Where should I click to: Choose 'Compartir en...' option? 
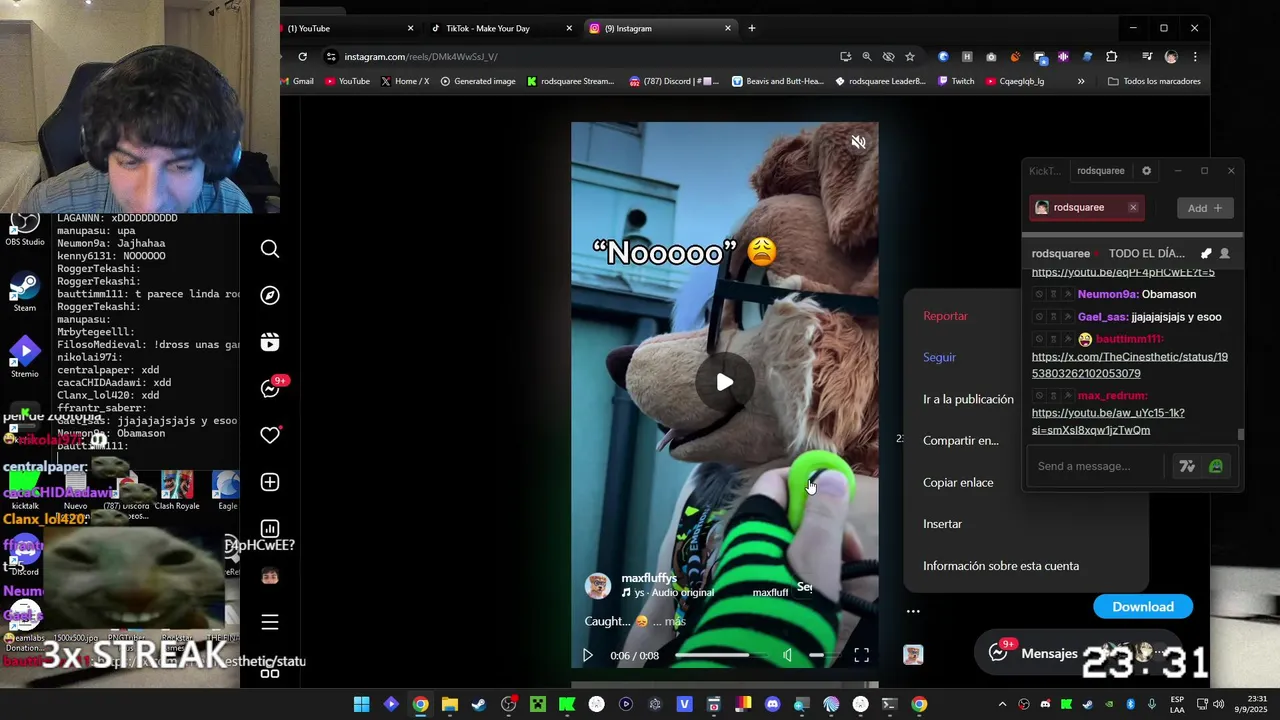[960, 440]
